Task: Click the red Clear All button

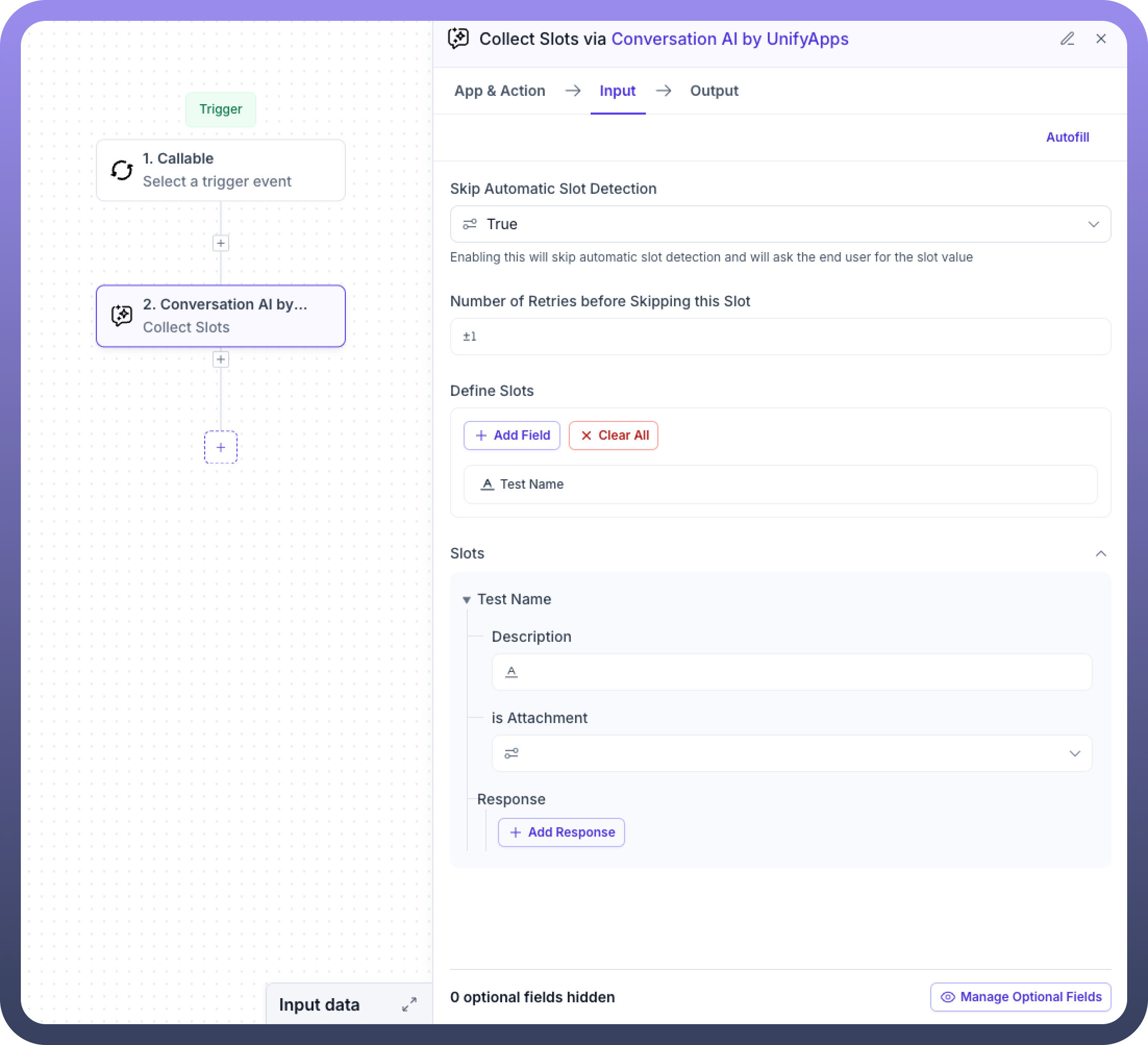Action: coord(613,435)
